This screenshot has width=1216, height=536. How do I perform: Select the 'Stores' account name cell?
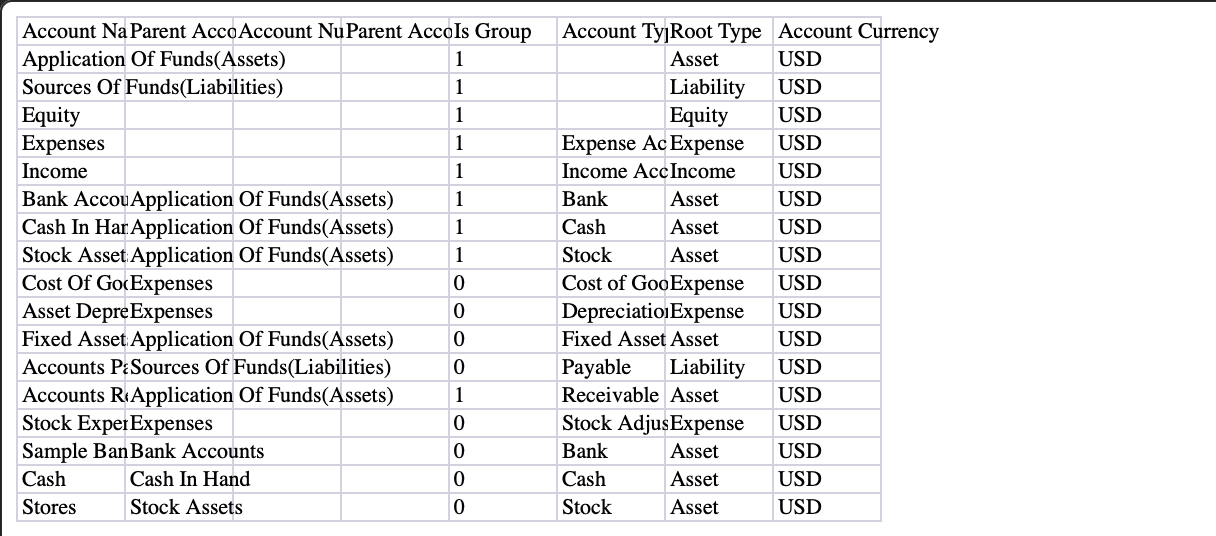50,507
